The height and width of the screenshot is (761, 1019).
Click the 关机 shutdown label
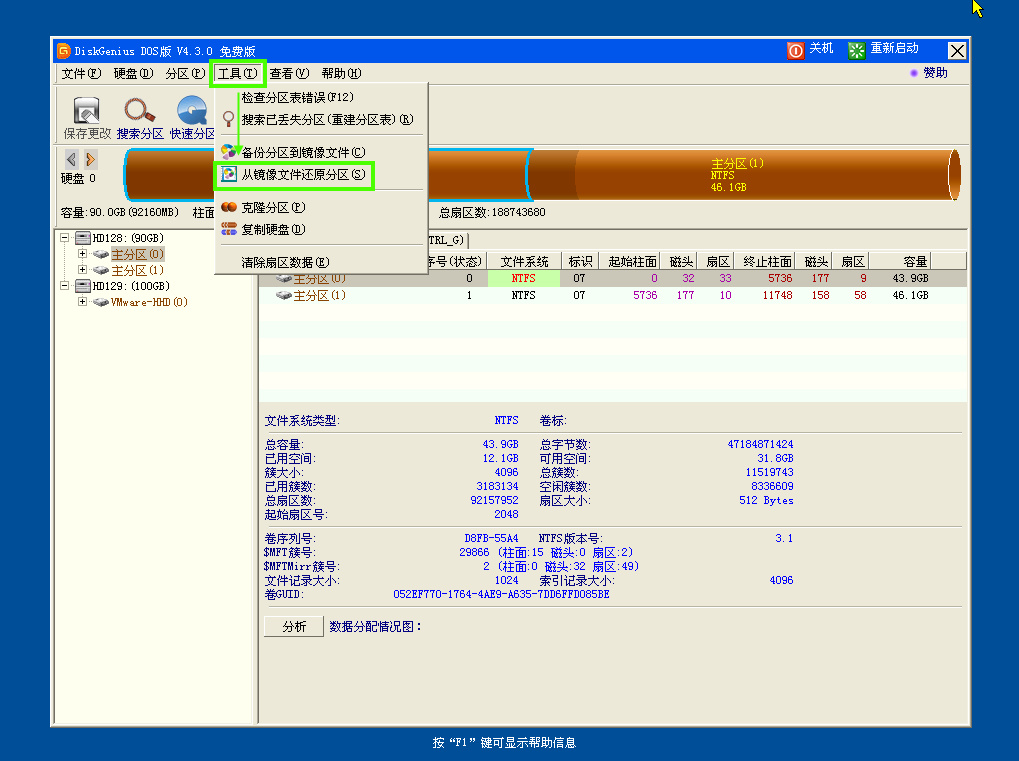[x=821, y=48]
